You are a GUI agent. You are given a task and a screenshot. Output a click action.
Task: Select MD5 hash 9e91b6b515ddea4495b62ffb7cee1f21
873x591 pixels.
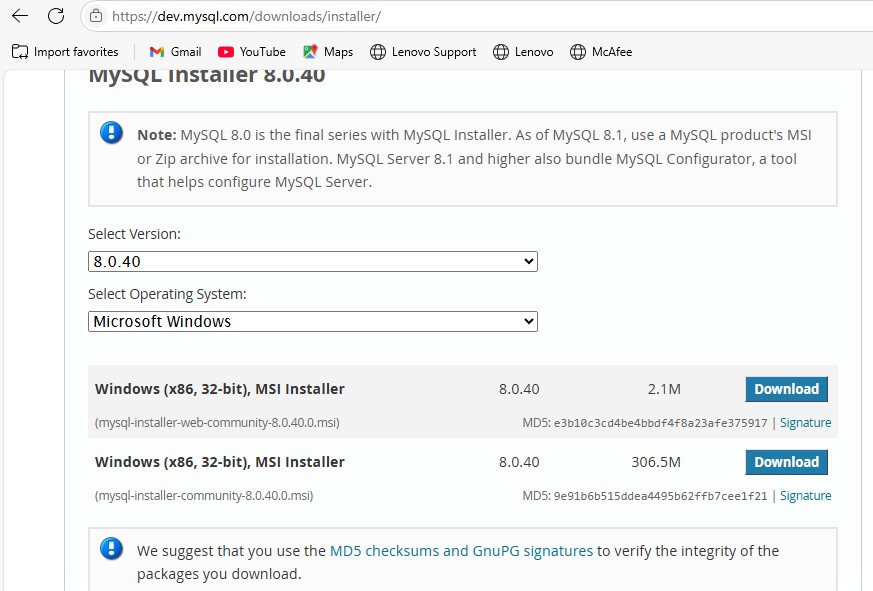tap(660, 496)
